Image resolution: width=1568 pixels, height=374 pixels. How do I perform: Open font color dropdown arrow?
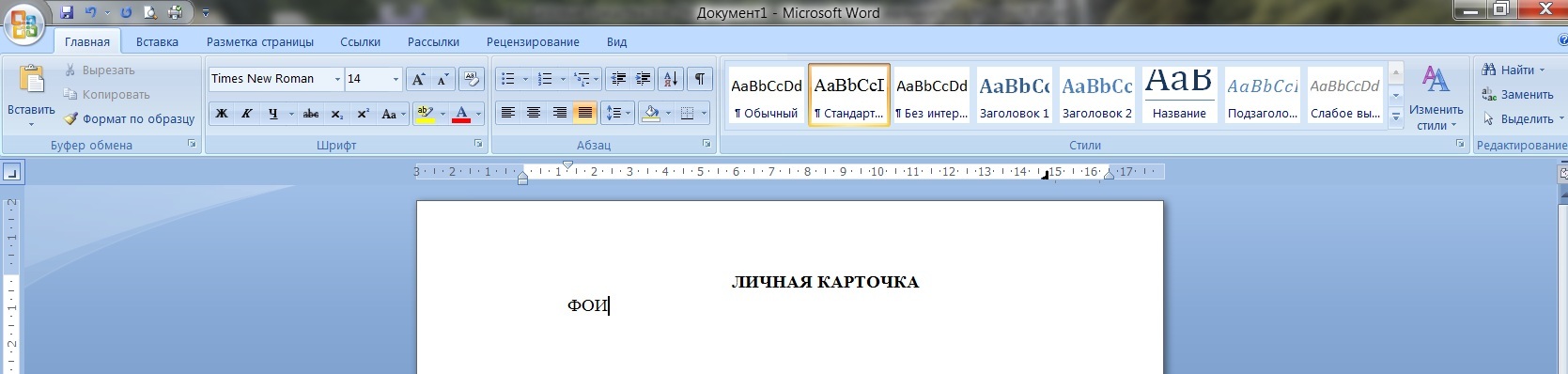[478, 114]
